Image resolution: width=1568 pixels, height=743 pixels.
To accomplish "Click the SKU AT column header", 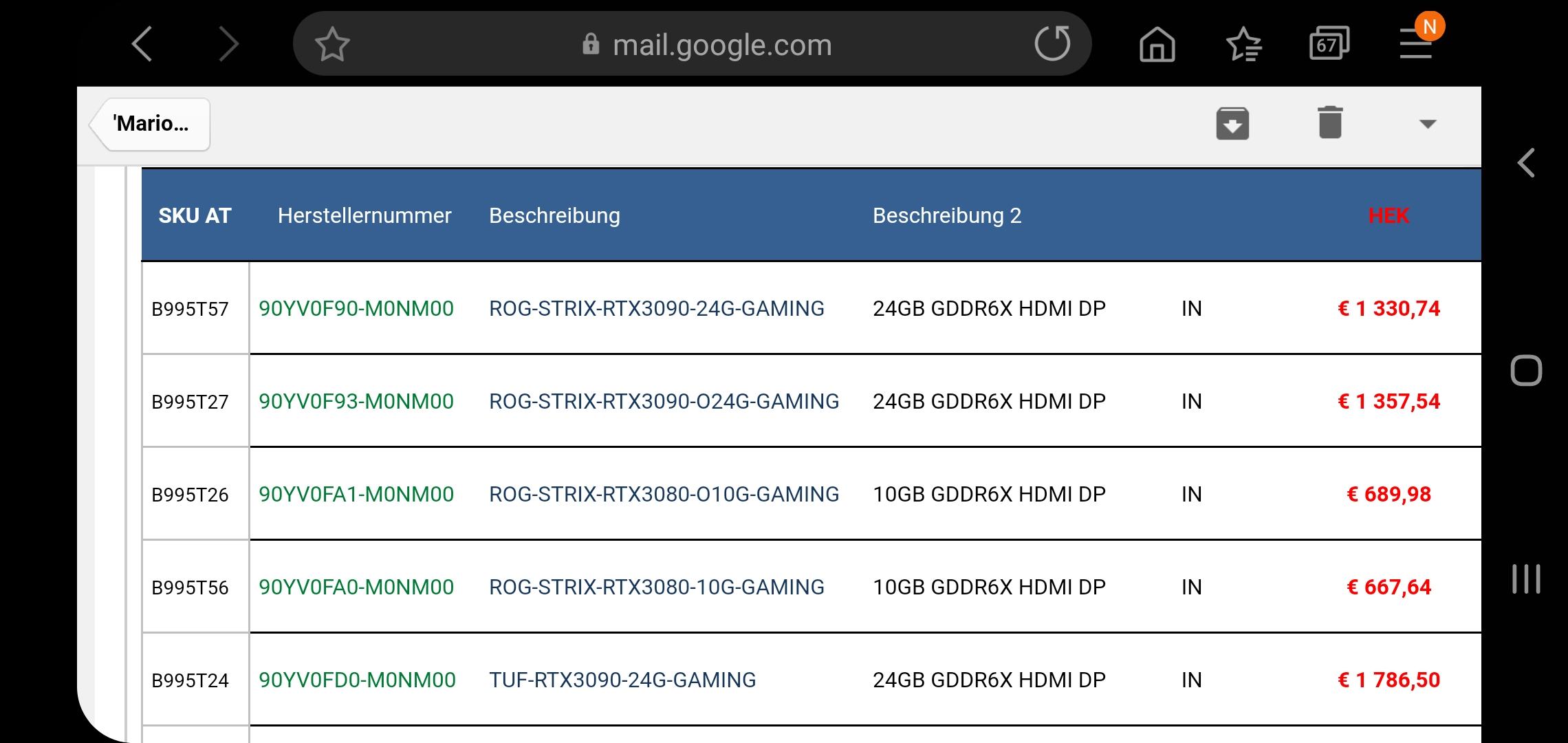I will coord(195,216).
